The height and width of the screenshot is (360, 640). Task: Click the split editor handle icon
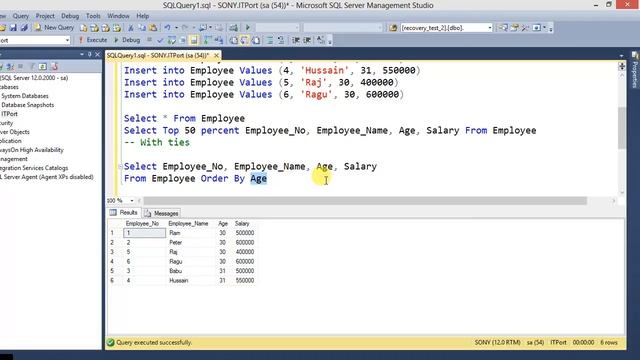point(622,66)
